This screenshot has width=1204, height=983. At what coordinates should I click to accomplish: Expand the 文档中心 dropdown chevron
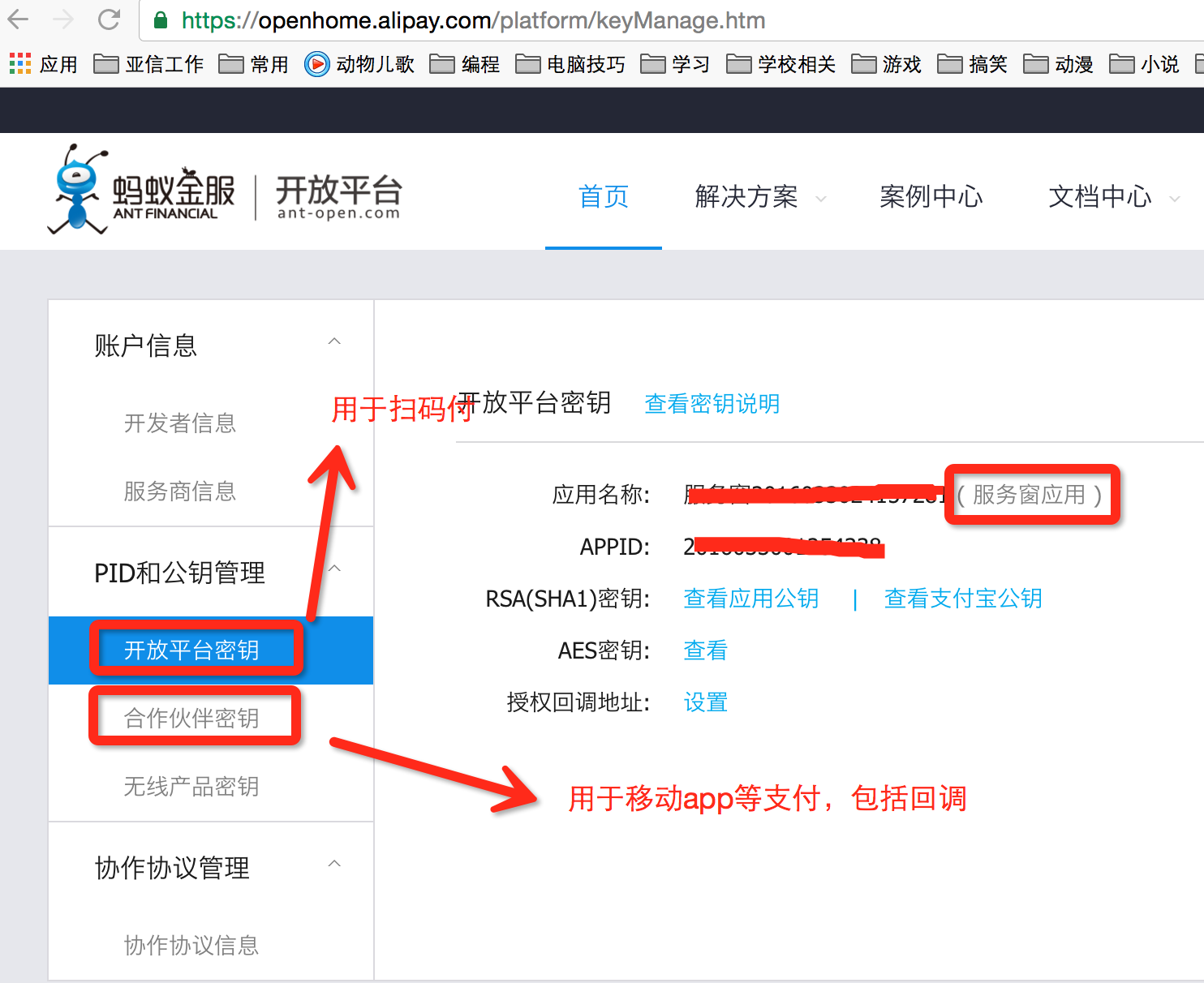click(x=1174, y=199)
